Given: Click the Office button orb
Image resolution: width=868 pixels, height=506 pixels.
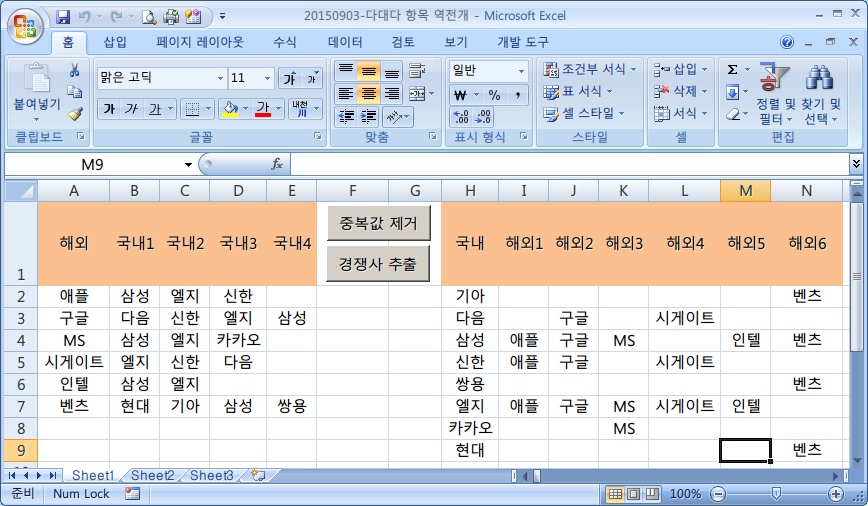Looking at the screenshot, I should pyautogui.click(x=25, y=26).
